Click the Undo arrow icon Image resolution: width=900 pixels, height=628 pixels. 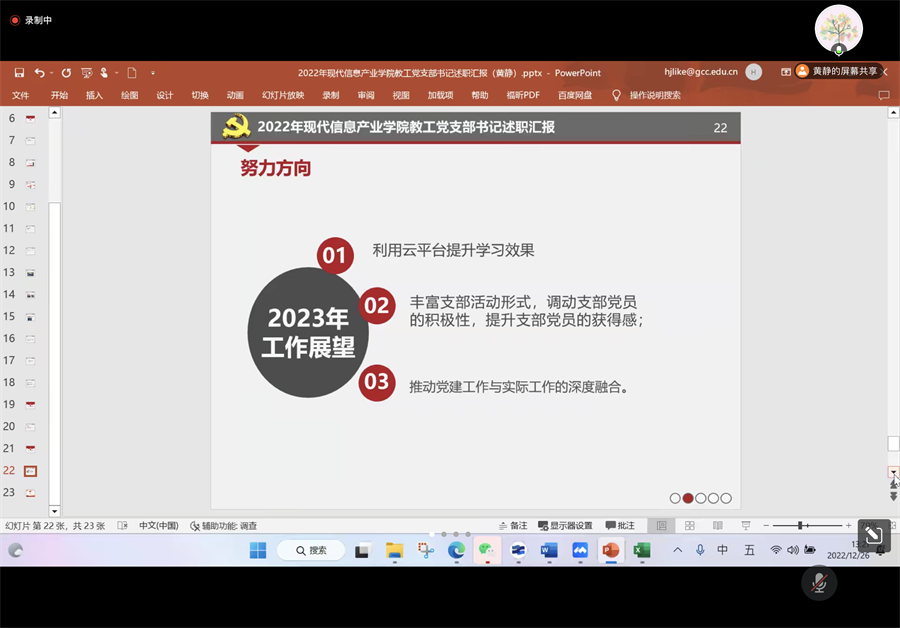39,72
